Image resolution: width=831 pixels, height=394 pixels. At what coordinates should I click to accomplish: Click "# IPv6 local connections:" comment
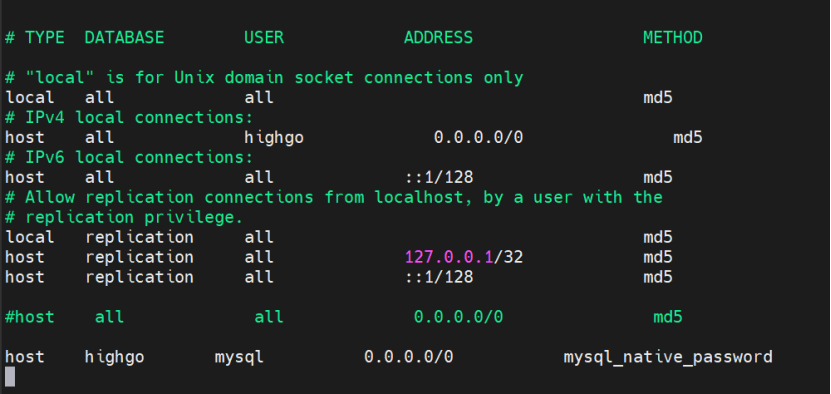point(129,157)
